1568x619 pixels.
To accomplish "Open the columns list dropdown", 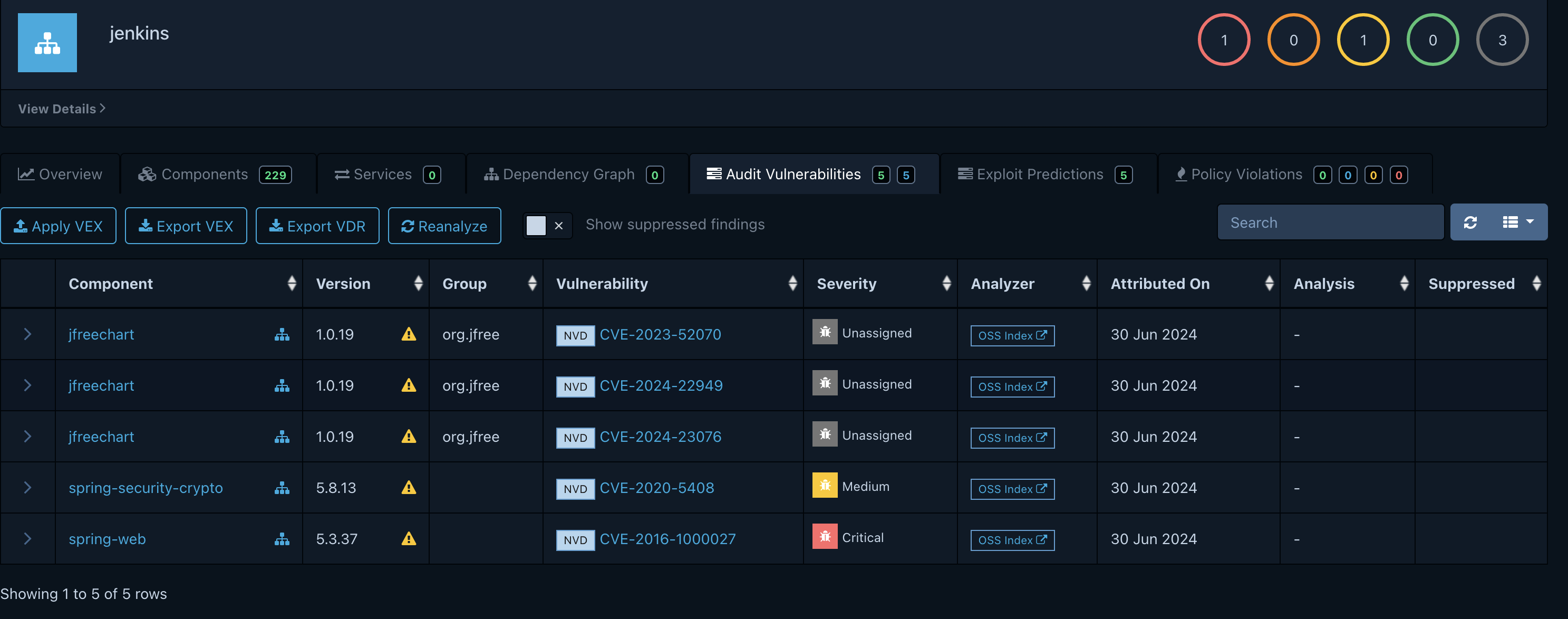I will coord(1518,223).
